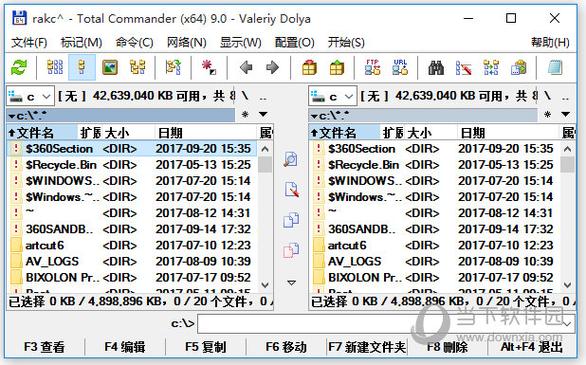
Task: Open the right panel drive c dropdown
Action: coord(333,96)
